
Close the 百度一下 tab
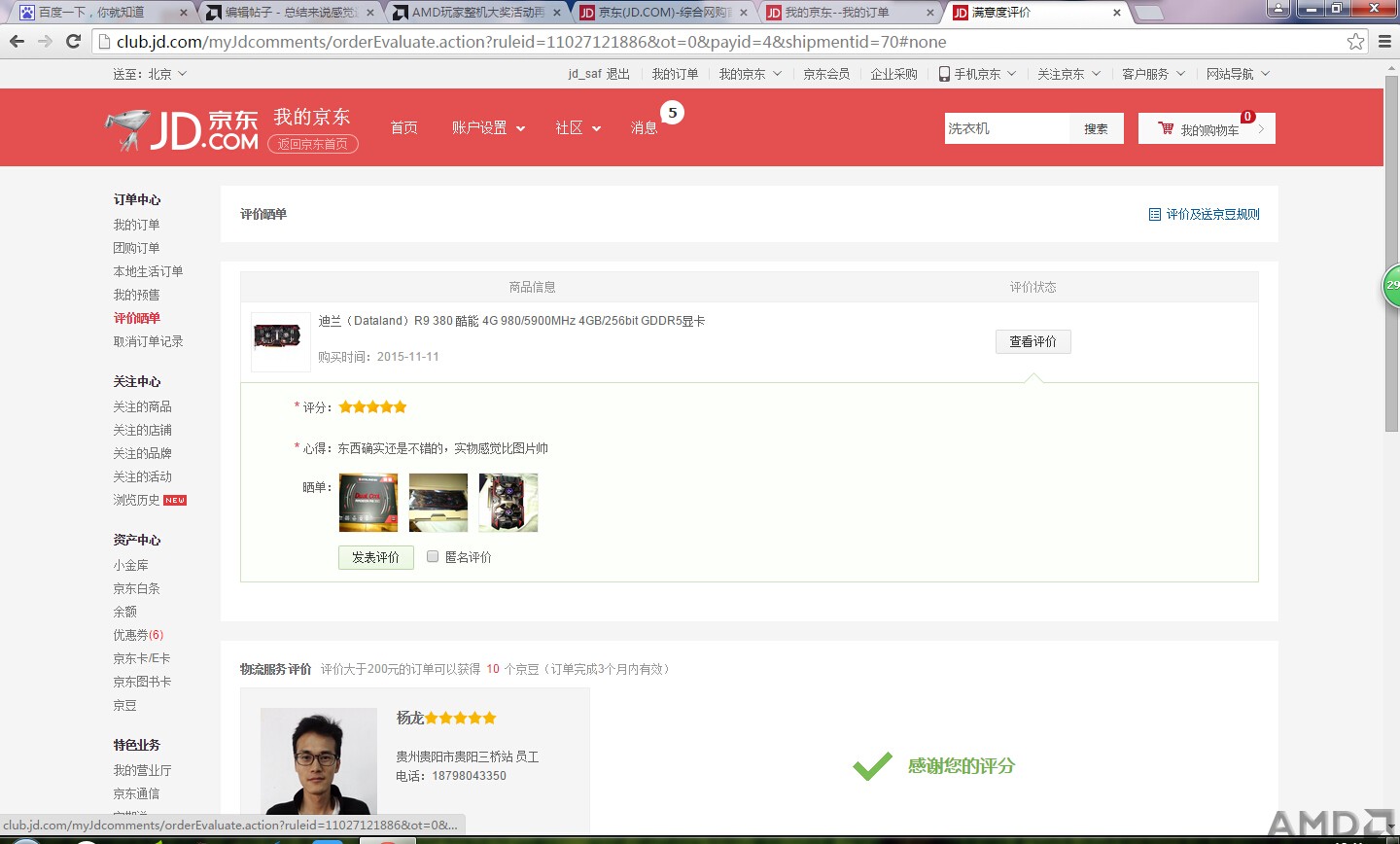pos(185,13)
